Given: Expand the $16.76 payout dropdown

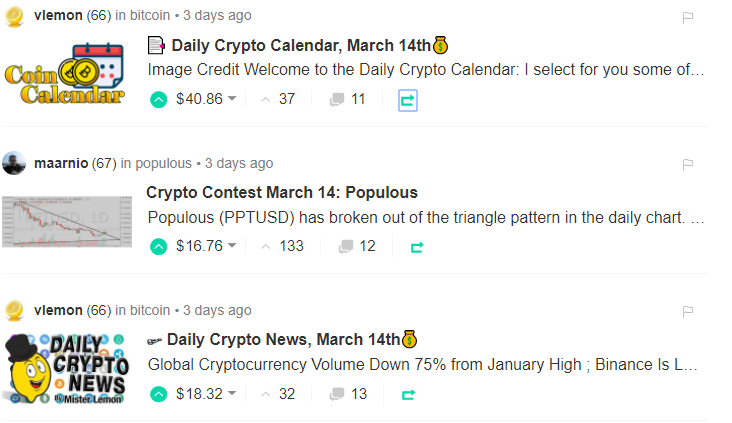Looking at the screenshot, I should [232, 246].
